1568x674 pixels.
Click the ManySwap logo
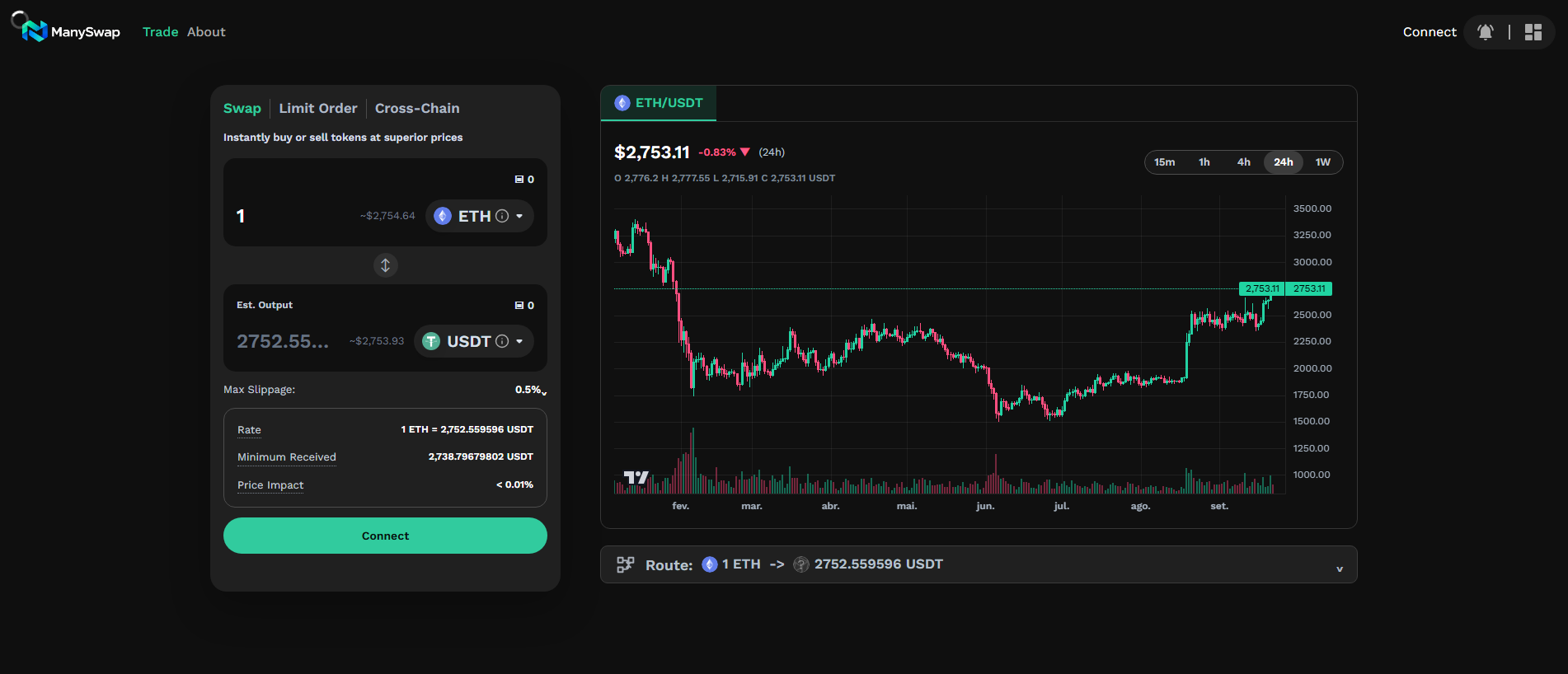pos(71,31)
